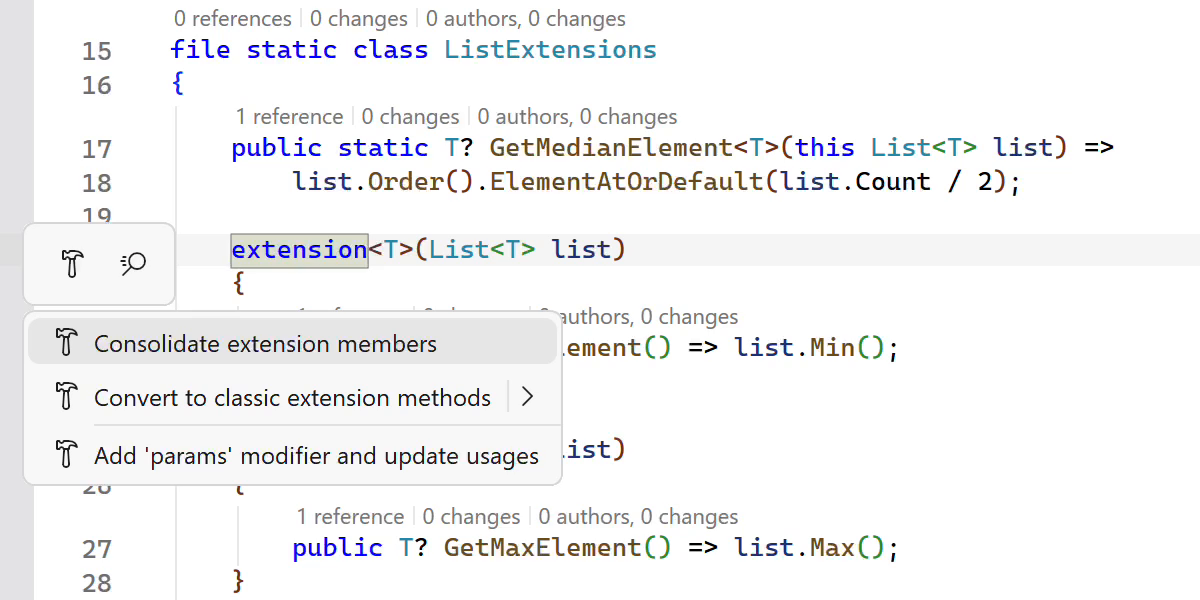Click hammer icon beside Consolidate extension members
1200x600 pixels.
coord(66,343)
